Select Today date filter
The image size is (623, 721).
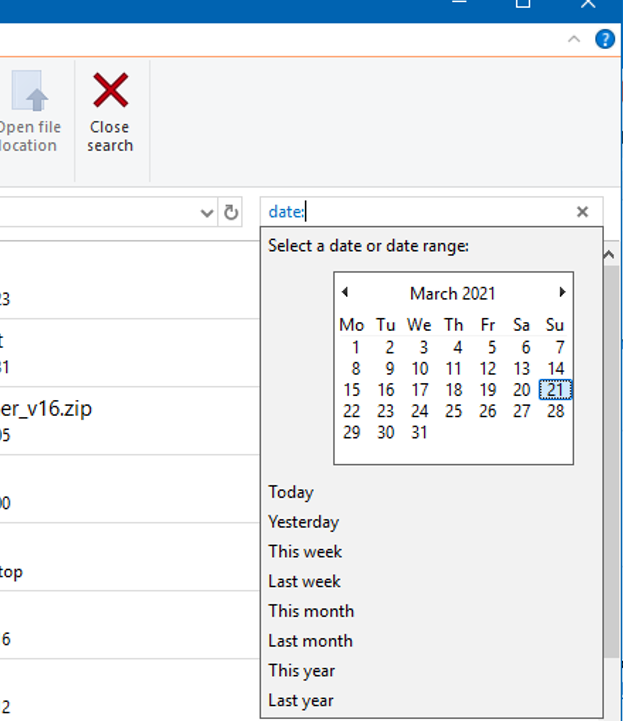291,492
